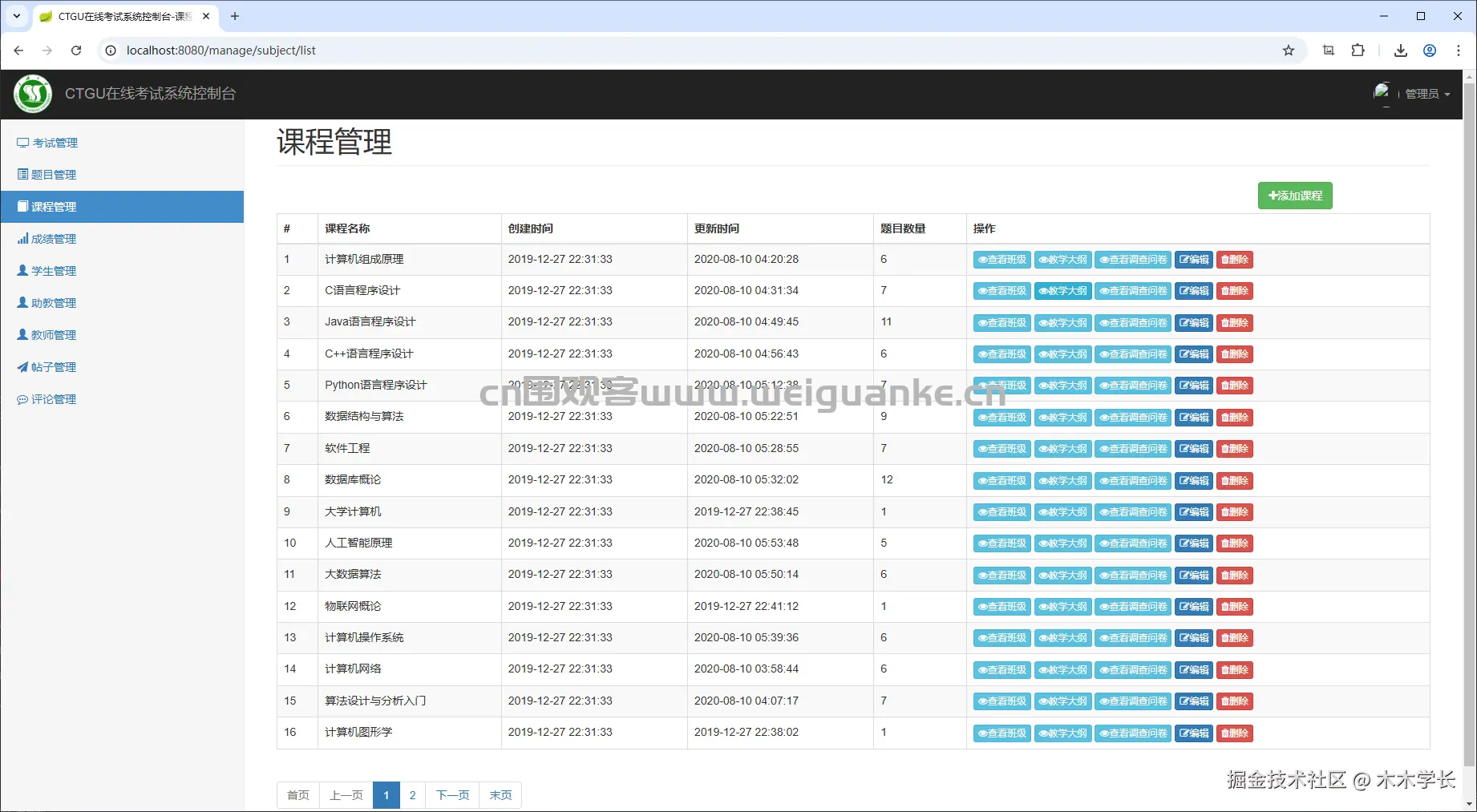Open the browser downloads icon
Image resolution: width=1477 pixels, height=812 pixels.
[1401, 50]
